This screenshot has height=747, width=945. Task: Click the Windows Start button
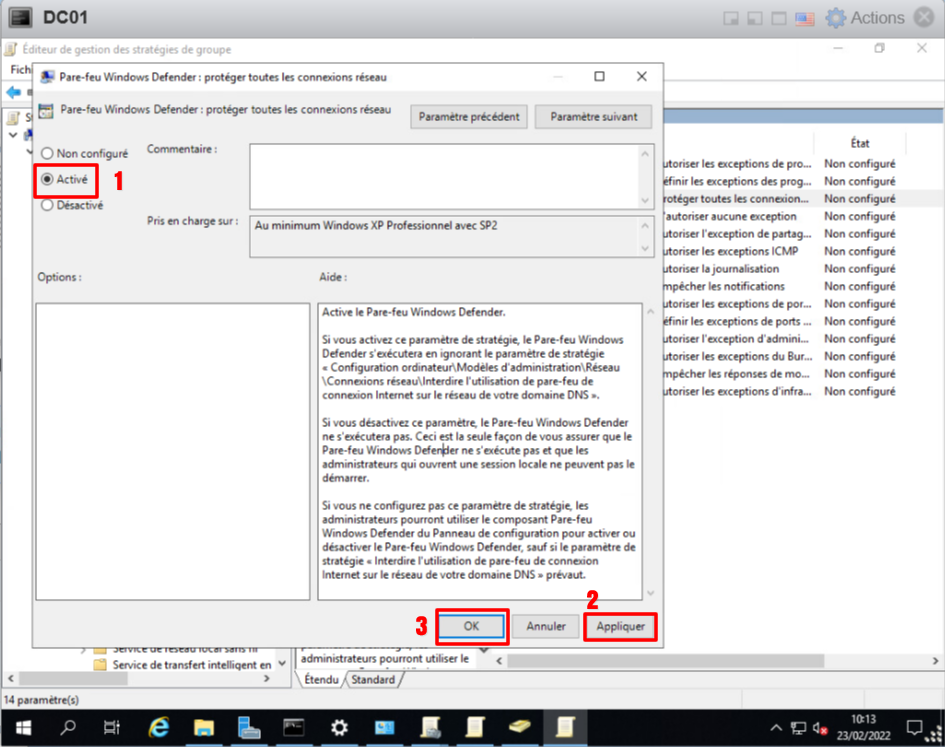point(21,727)
